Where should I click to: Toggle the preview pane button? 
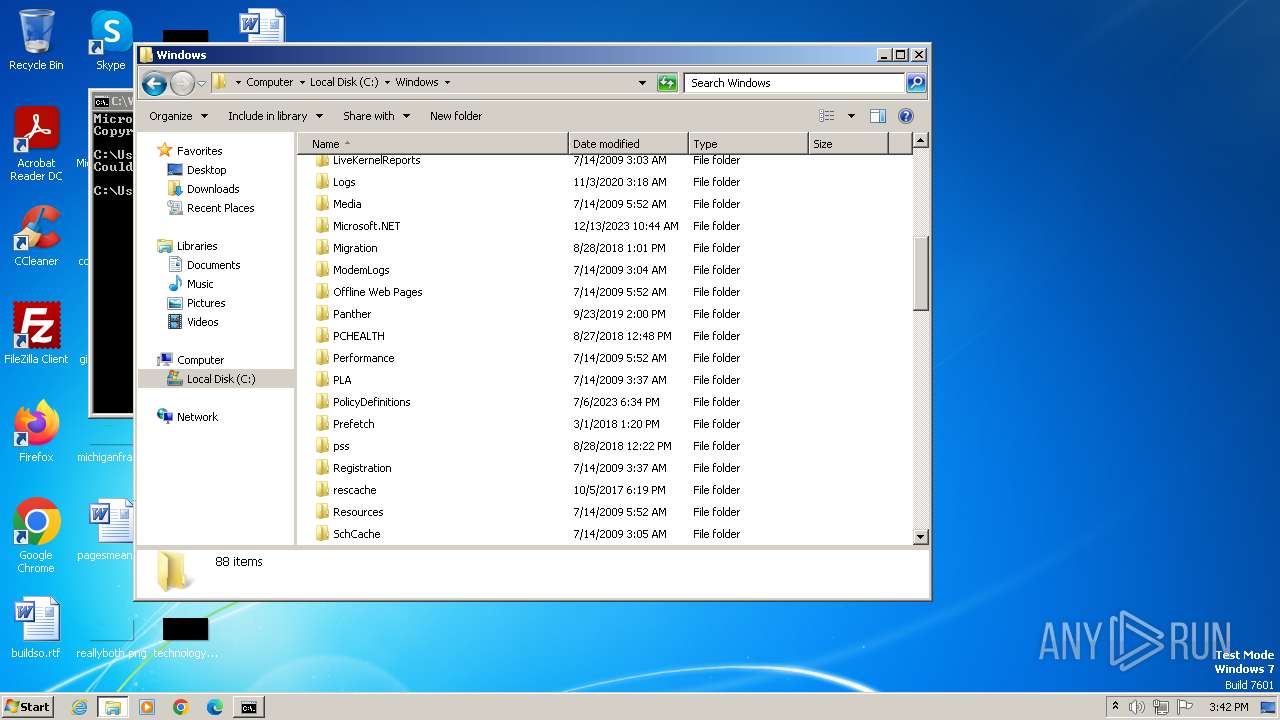pyautogui.click(x=878, y=116)
